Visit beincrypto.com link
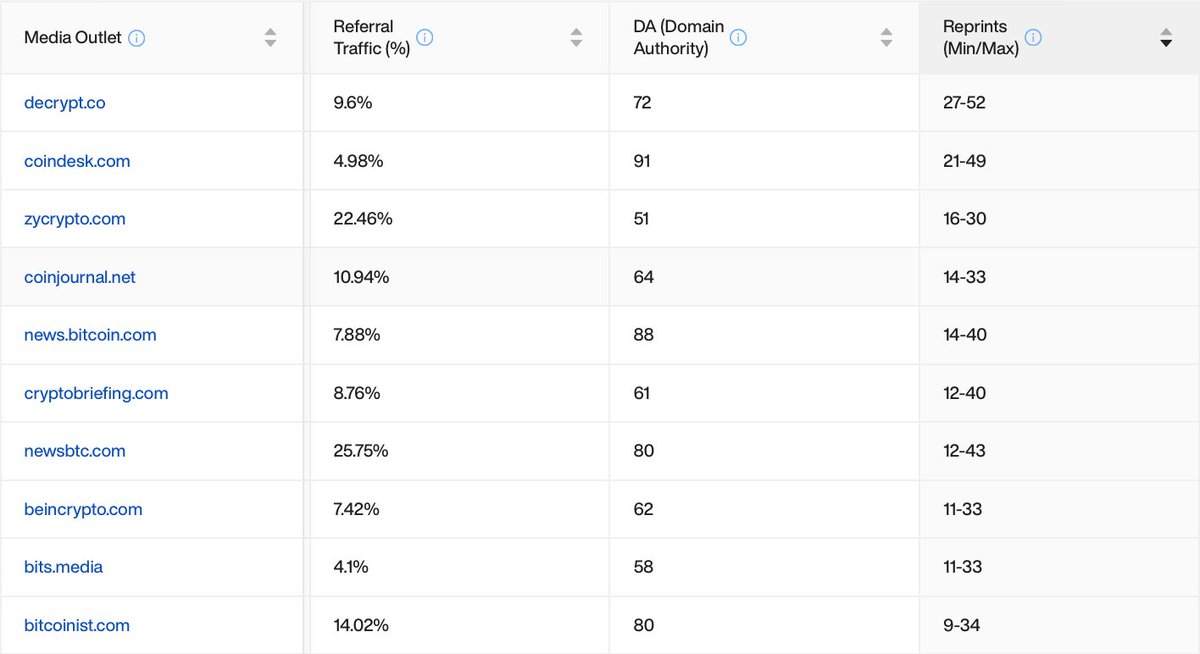The width and height of the screenshot is (1200, 654). point(83,509)
